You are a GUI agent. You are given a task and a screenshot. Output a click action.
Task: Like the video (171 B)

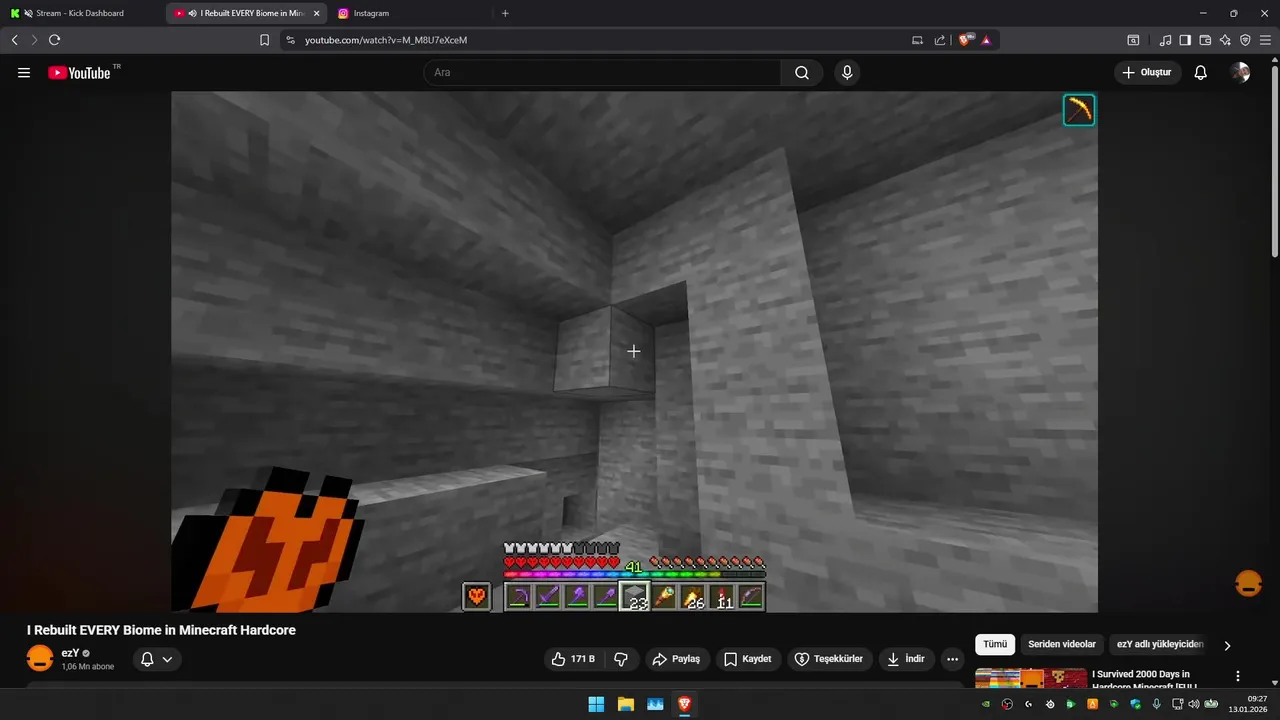(x=572, y=659)
